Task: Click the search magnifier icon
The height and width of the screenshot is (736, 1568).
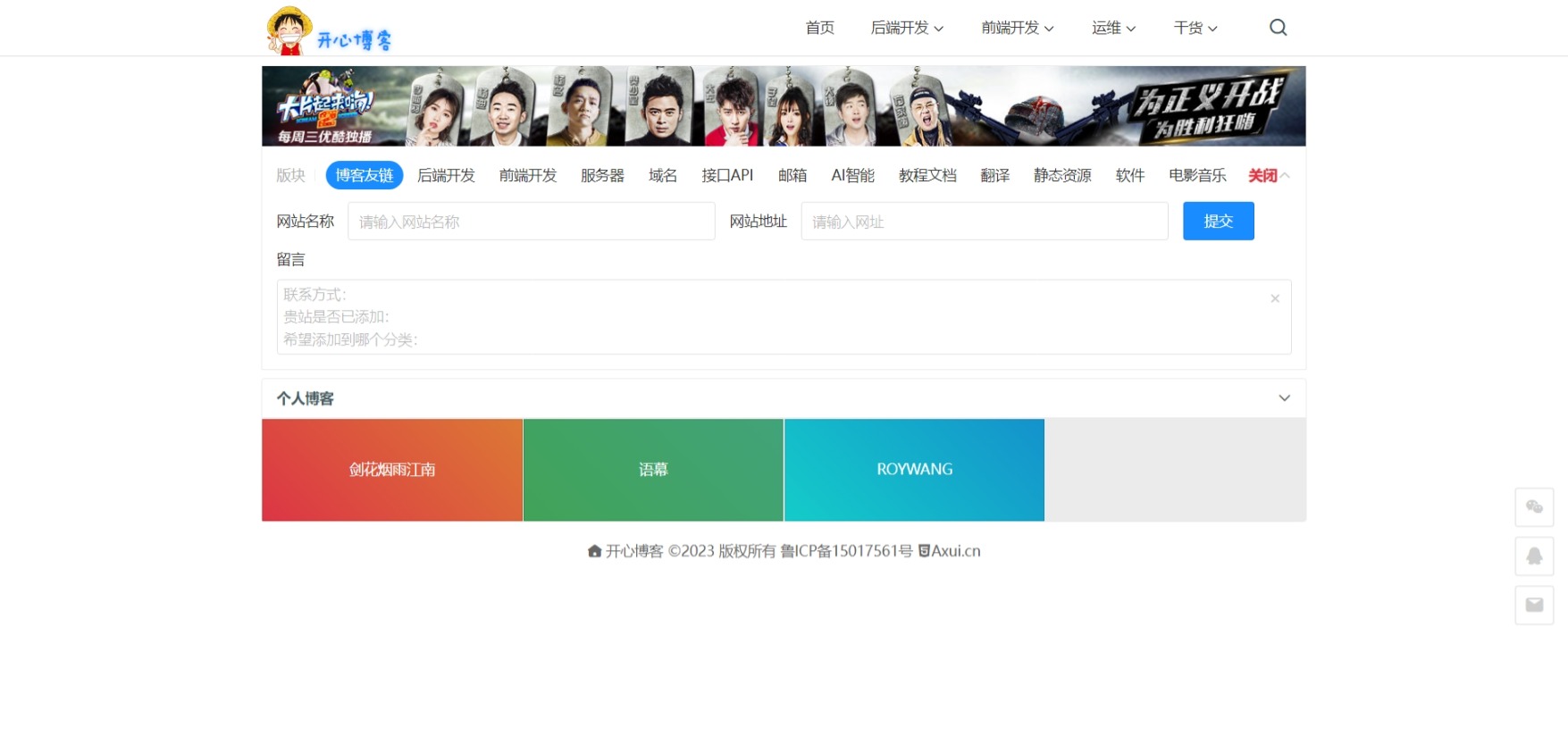Action: click(x=1278, y=28)
